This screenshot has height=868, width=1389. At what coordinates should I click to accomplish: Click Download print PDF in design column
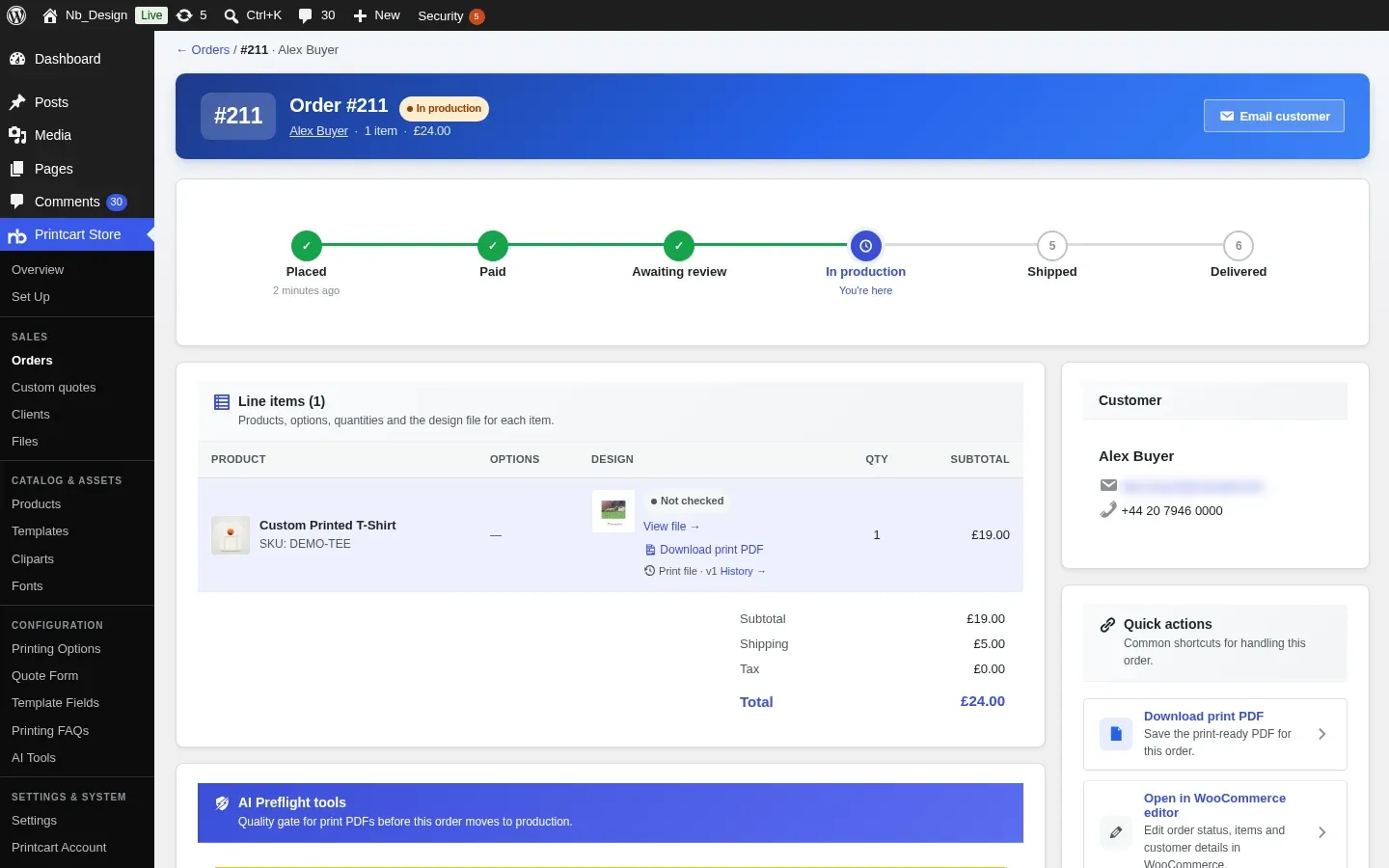click(x=704, y=550)
